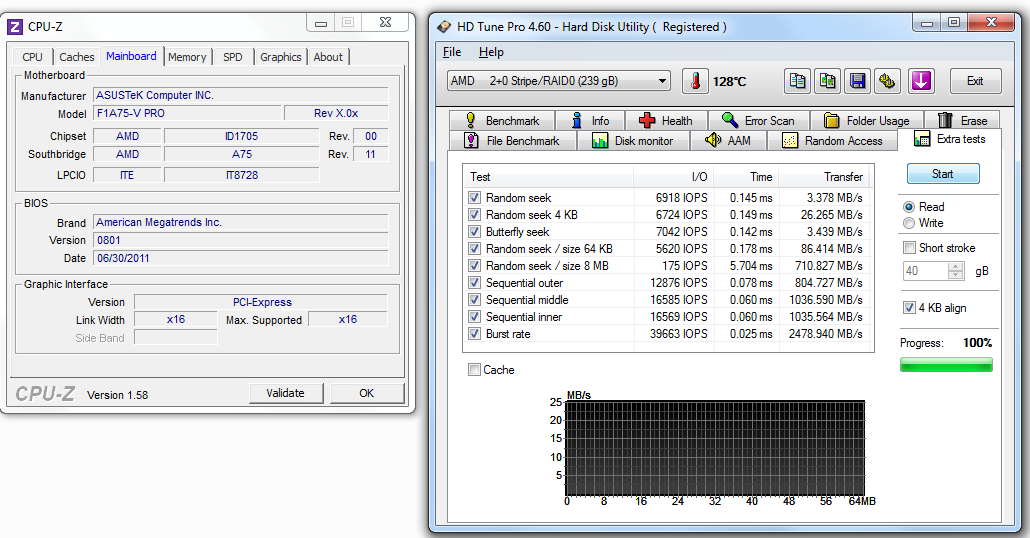
Task: Switch to the File Benchmark tab
Action: click(x=513, y=141)
